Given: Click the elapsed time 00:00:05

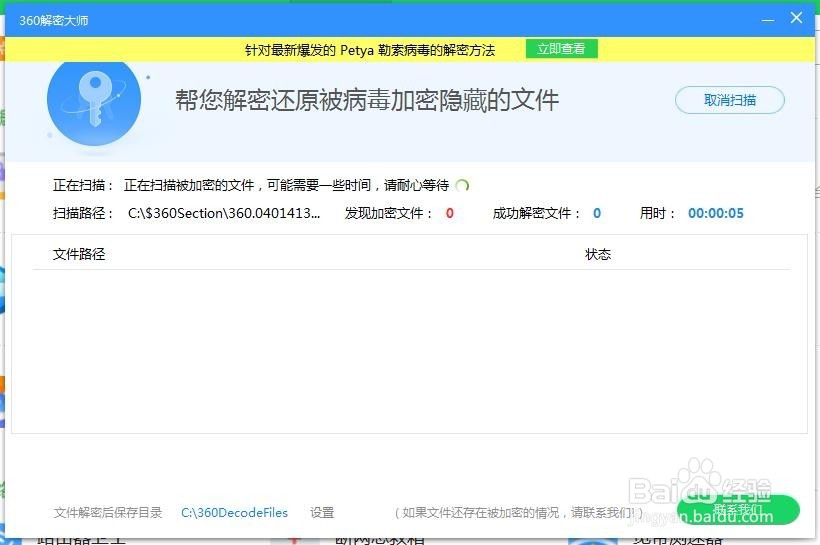Looking at the screenshot, I should [715, 213].
